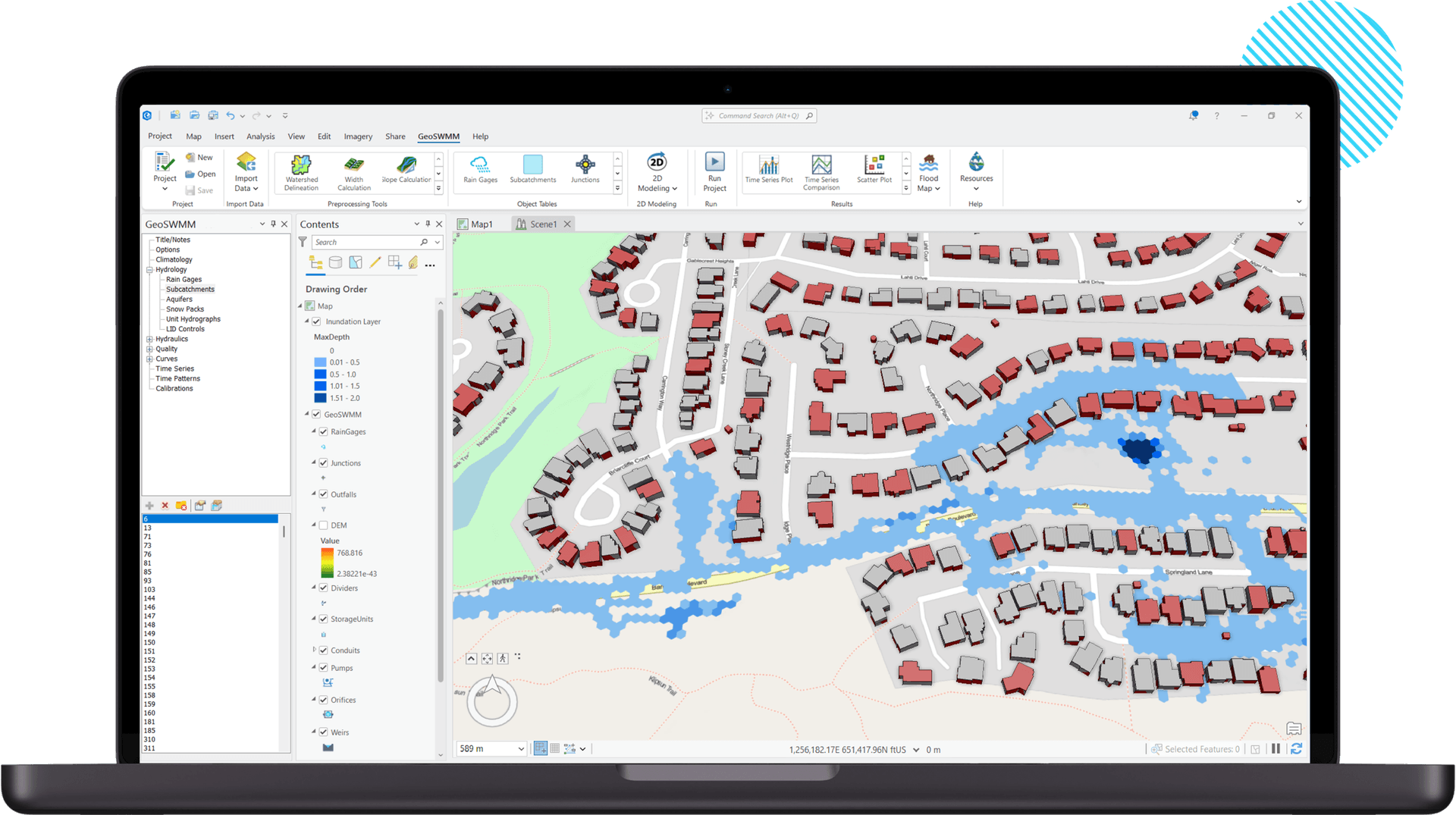Screen dimensions: 1456x815
Task: Select the Watershed Delineation tool
Action: [300, 172]
